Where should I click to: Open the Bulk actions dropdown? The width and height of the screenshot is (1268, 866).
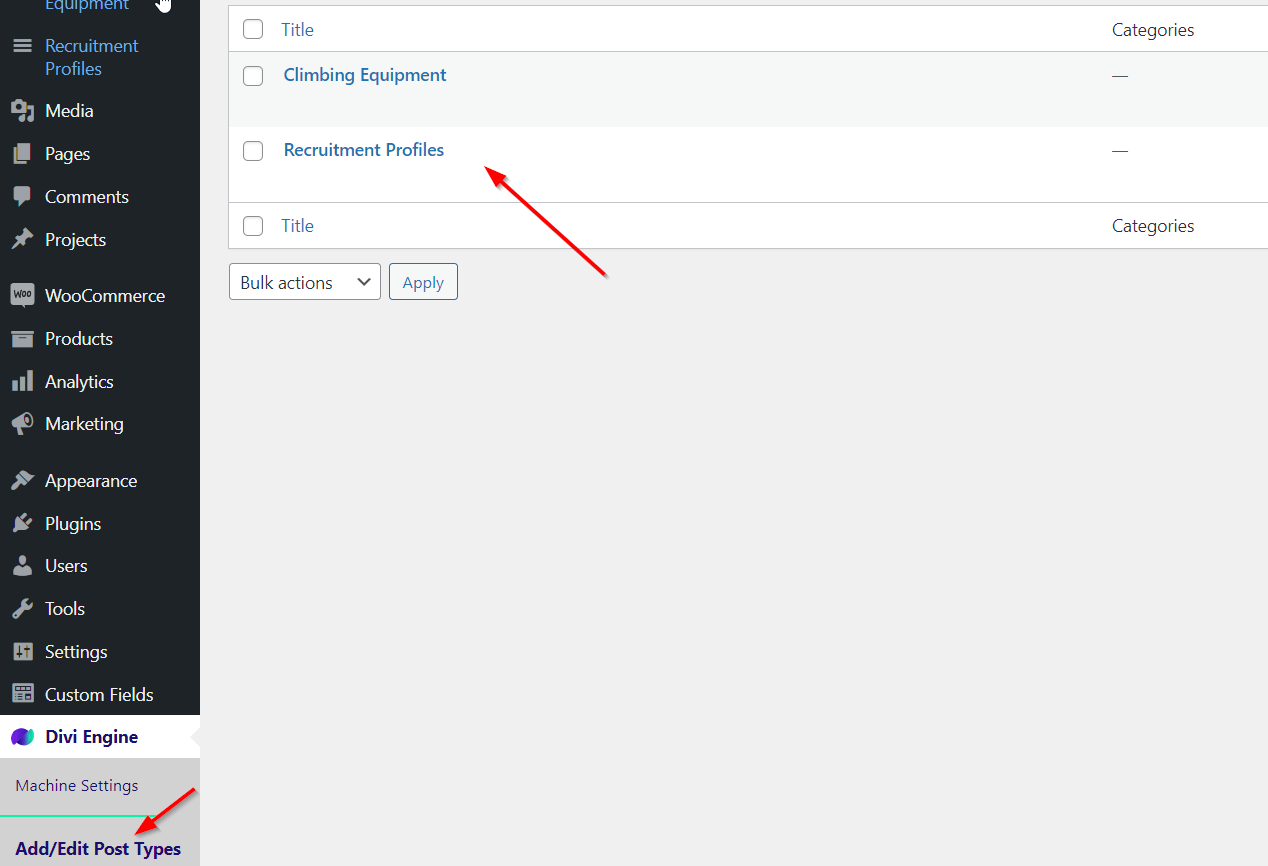click(x=304, y=283)
